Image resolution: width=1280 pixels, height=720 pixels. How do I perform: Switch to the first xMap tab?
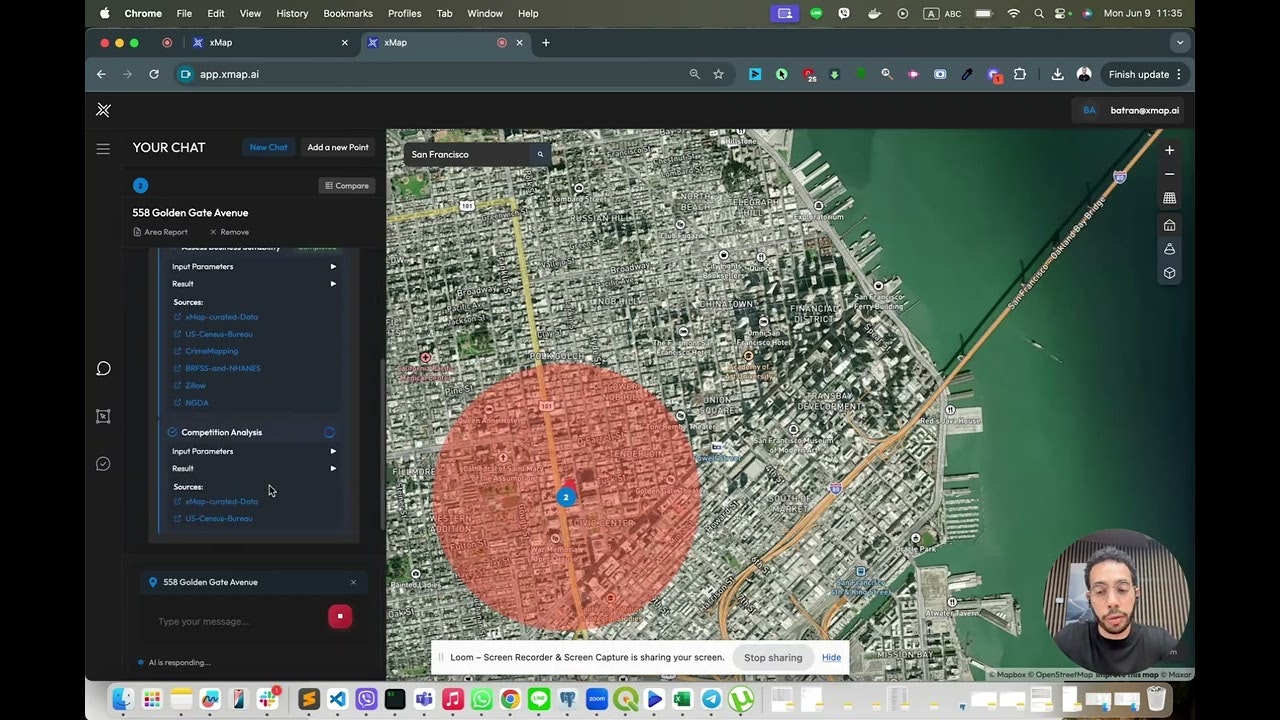point(270,43)
